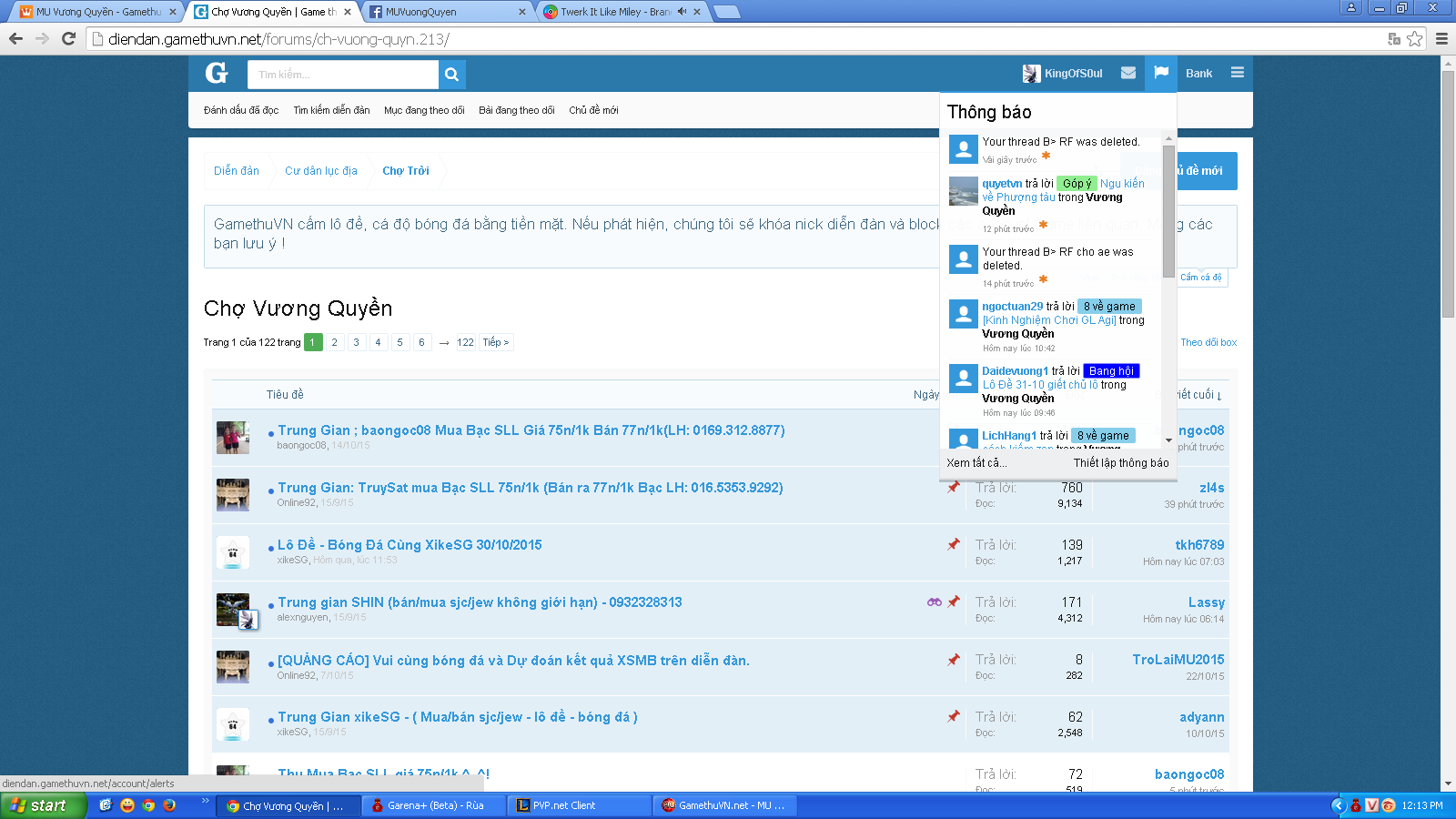Reload the page using the refresh icon
1456x819 pixels.
click(68, 38)
